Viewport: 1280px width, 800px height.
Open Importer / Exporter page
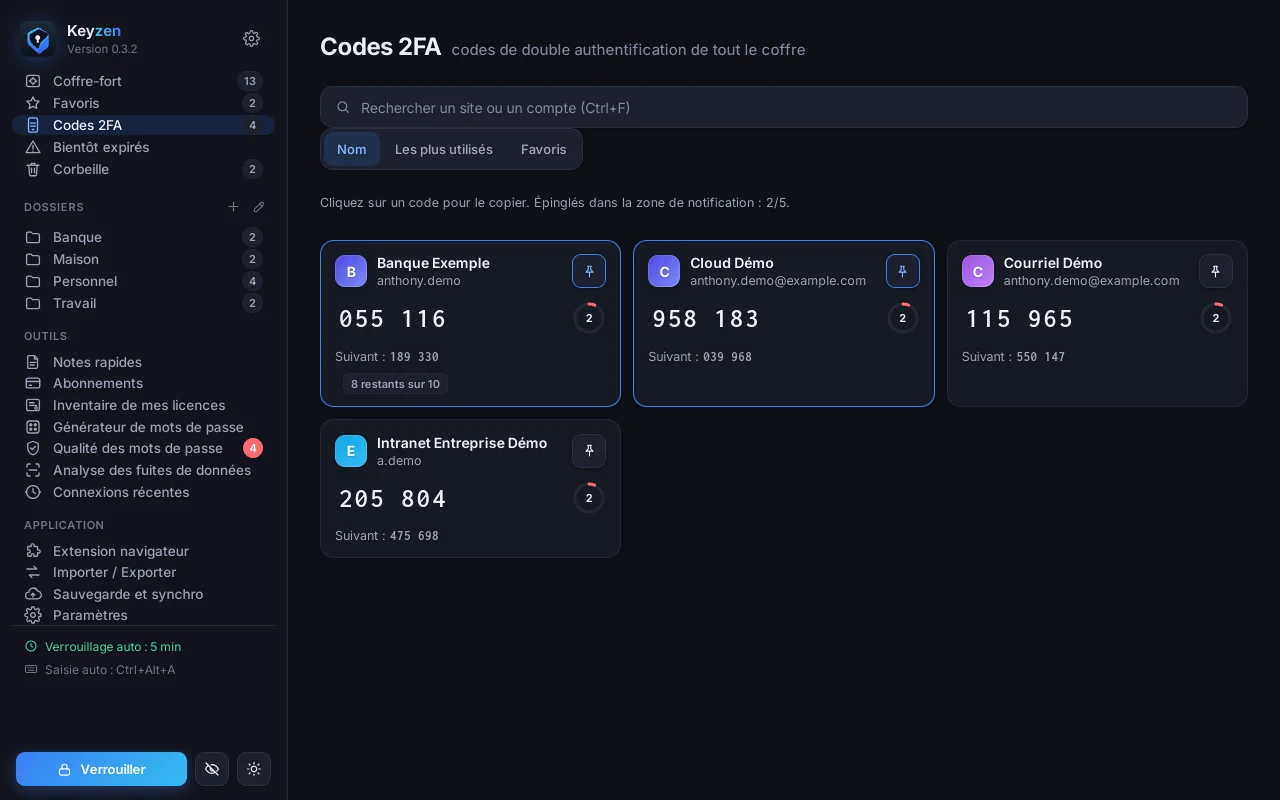point(143,572)
